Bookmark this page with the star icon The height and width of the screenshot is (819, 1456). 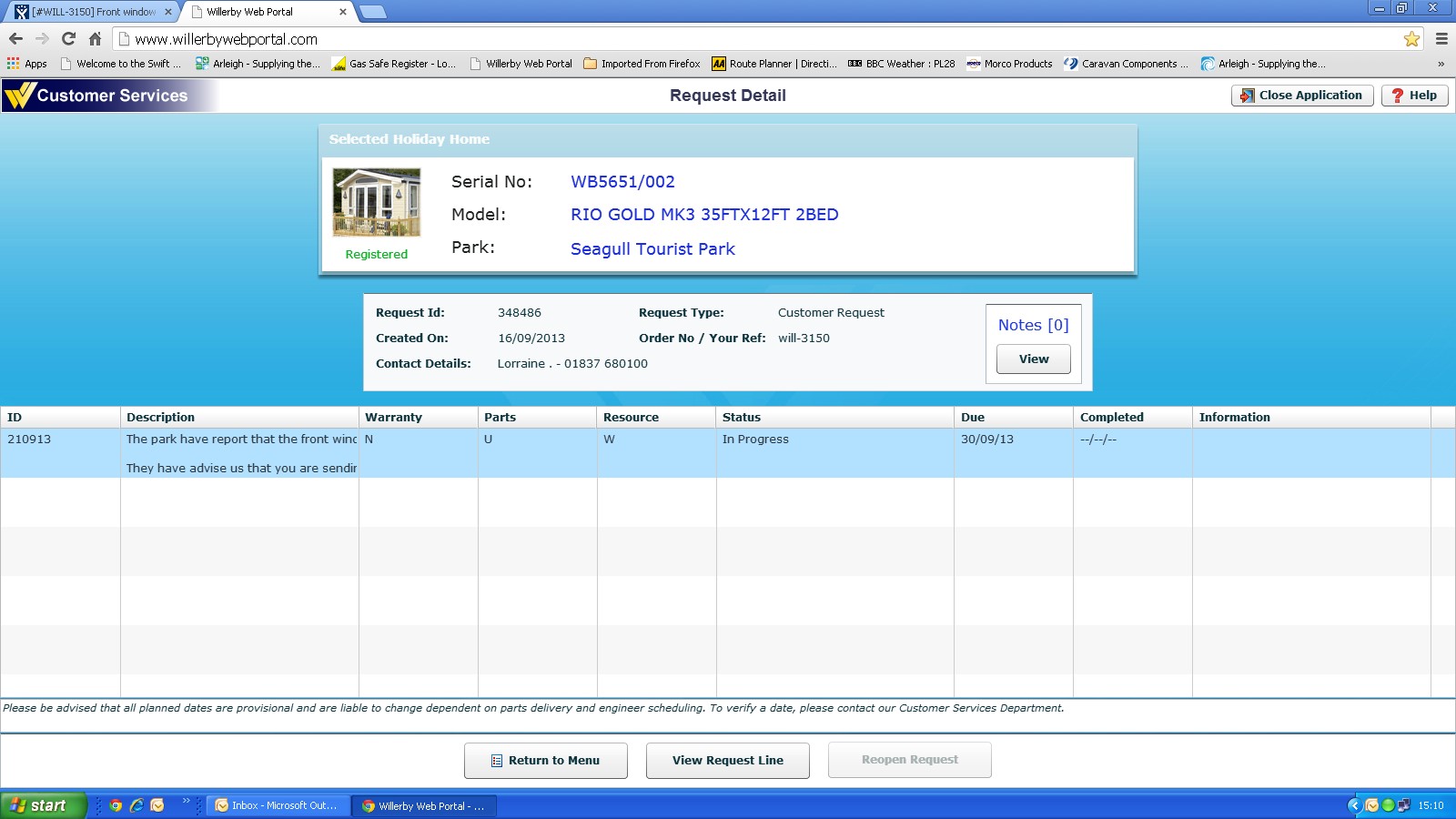tap(1411, 39)
